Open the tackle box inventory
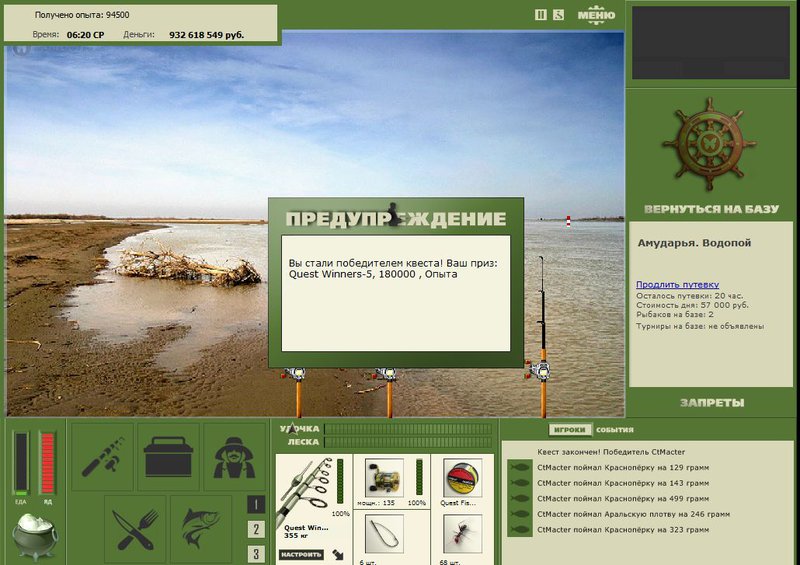This screenshot has height=565, width=800. (168, 456)
